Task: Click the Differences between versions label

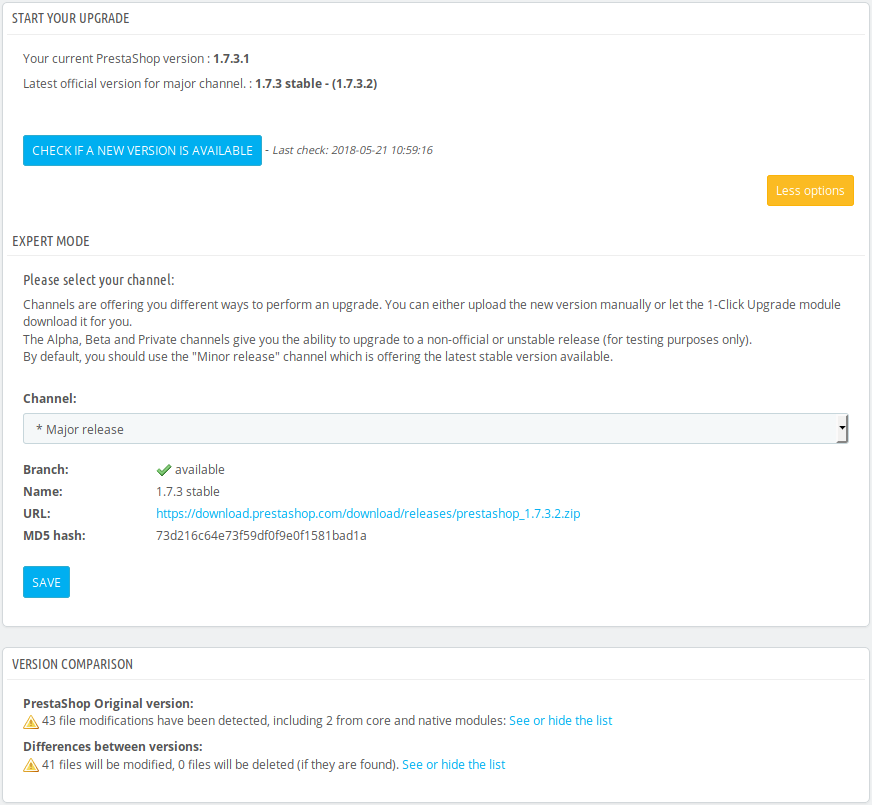Action: (113, 747)
